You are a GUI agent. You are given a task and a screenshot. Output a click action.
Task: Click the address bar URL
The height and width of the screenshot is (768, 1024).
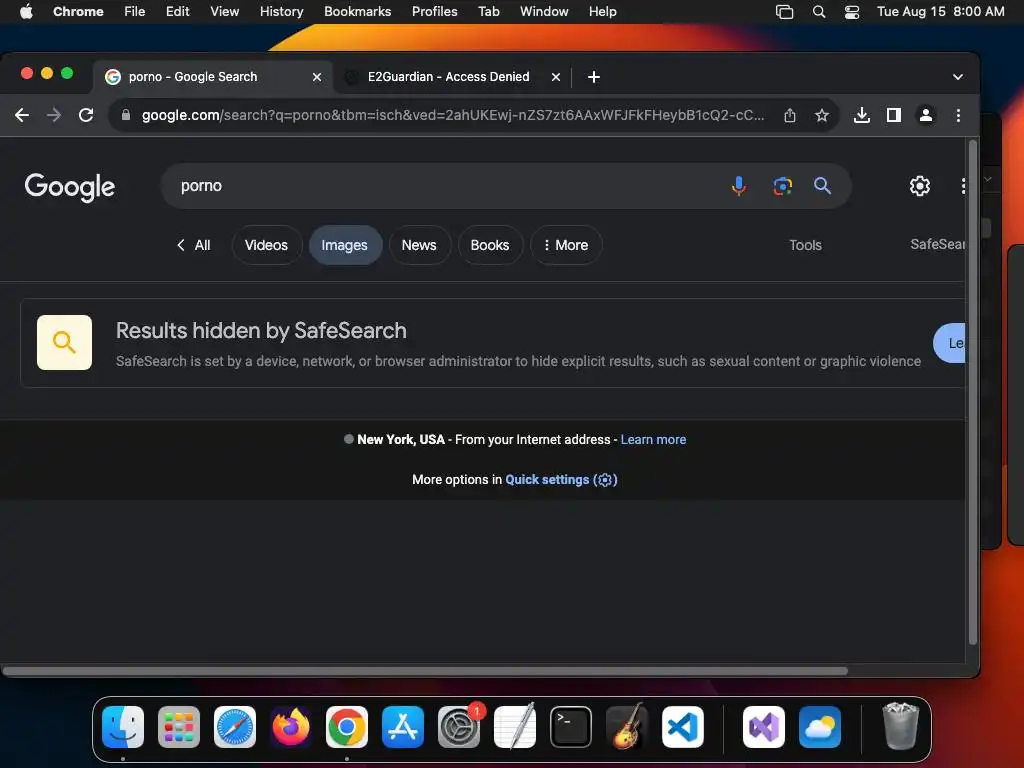point(453,116)
